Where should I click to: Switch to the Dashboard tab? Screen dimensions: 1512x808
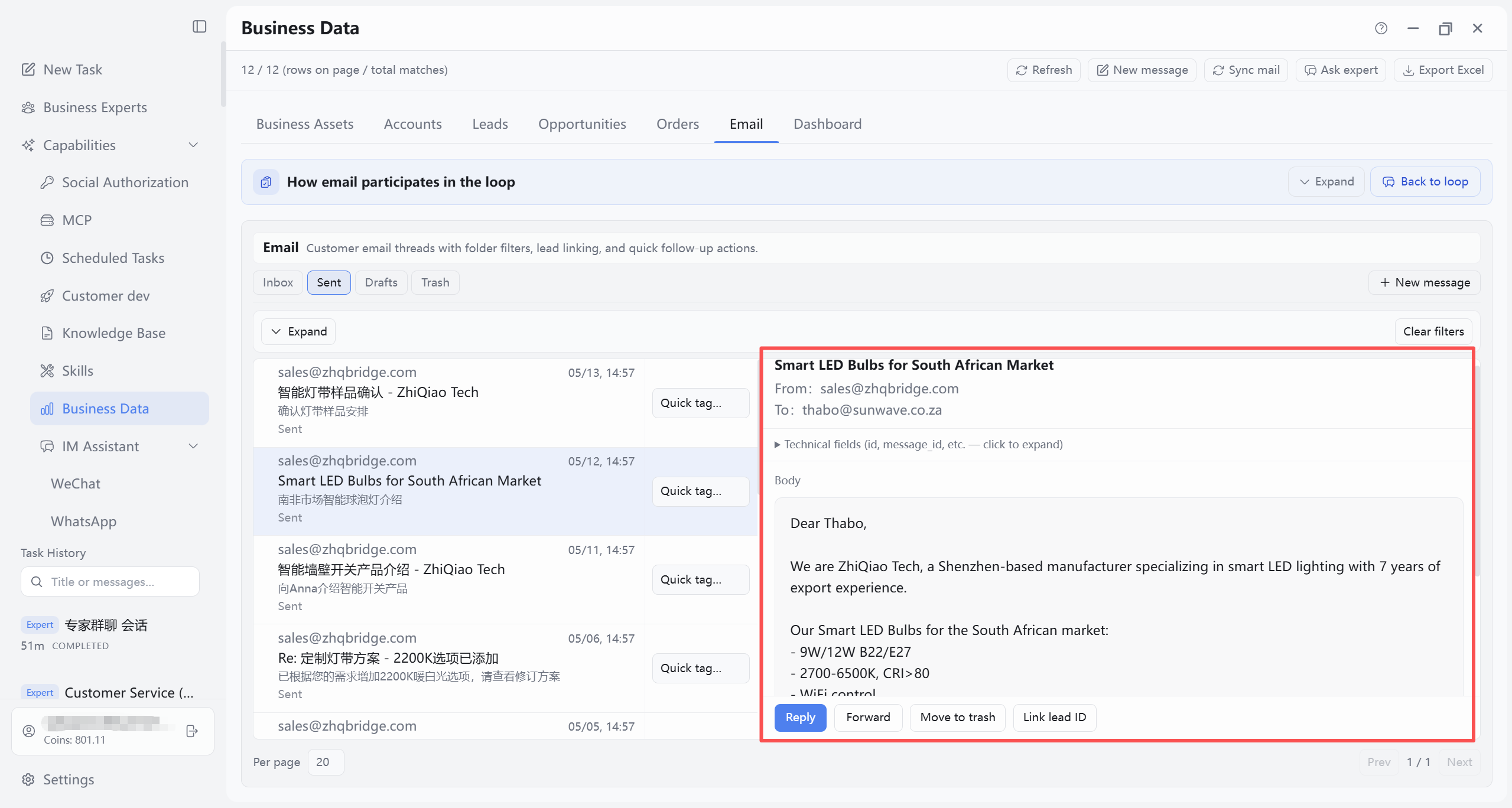point(827,124)
